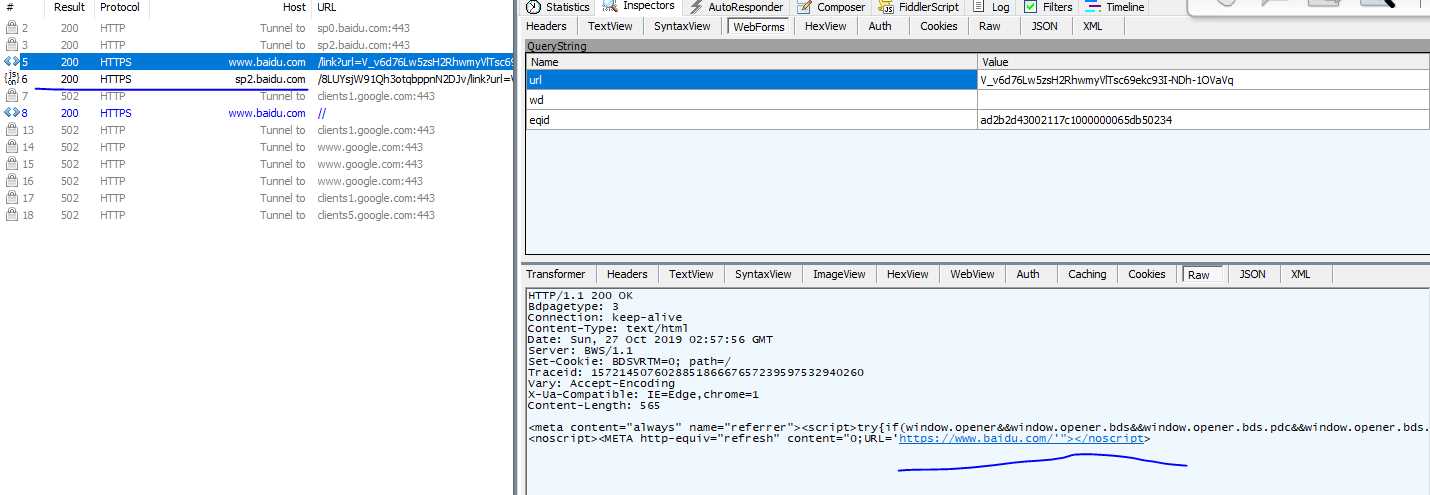Select request inspector XML tab
The height and width of the screenshot is (495, 1430).
point(1093,26)
